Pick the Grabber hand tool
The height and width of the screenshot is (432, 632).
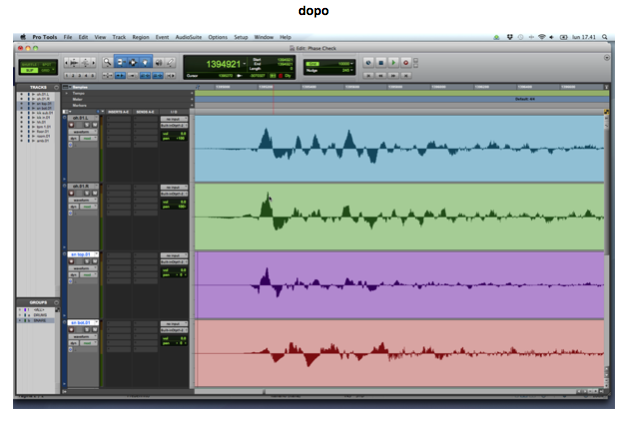(146, 62)
